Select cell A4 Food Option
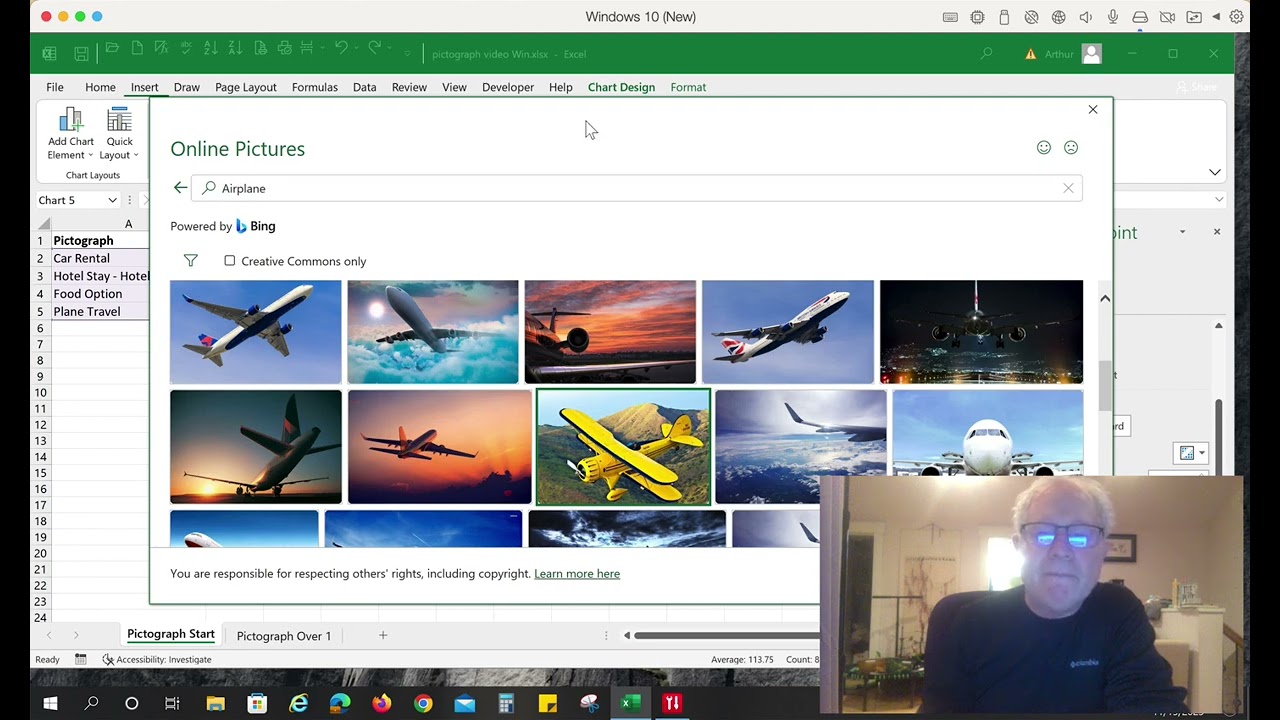 [x=100, y=294]
